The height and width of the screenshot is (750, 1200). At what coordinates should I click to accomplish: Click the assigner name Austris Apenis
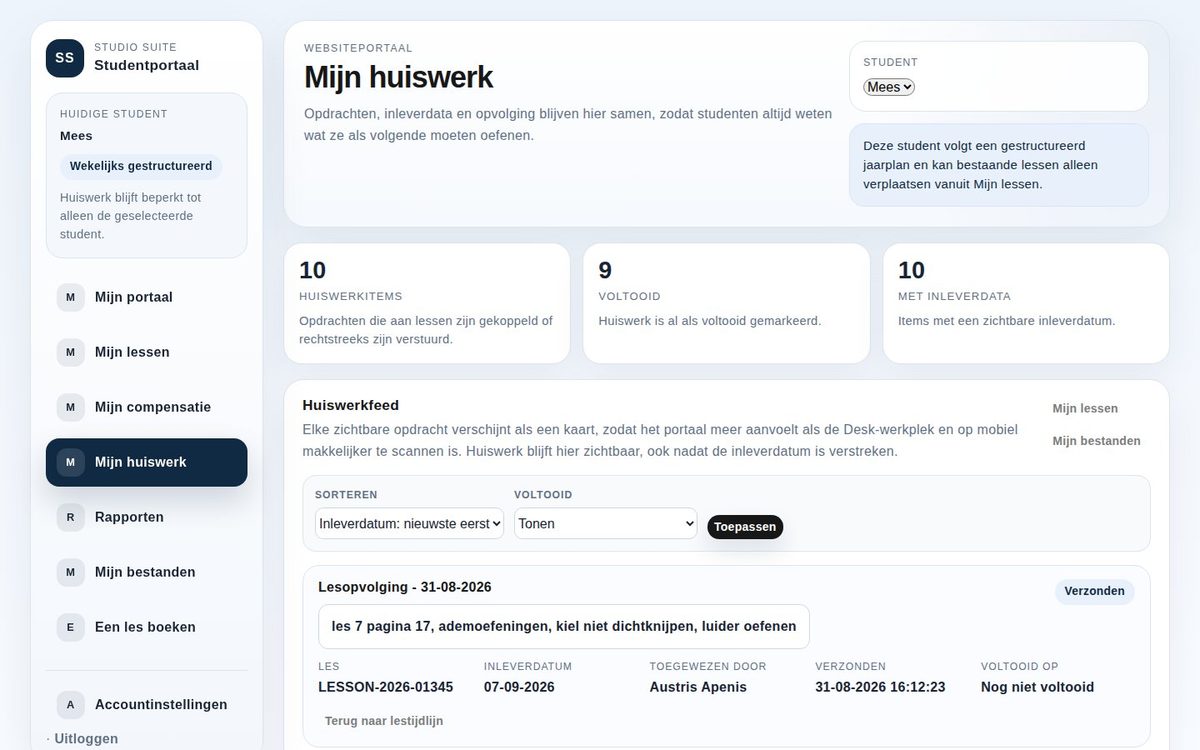(698, 687)
